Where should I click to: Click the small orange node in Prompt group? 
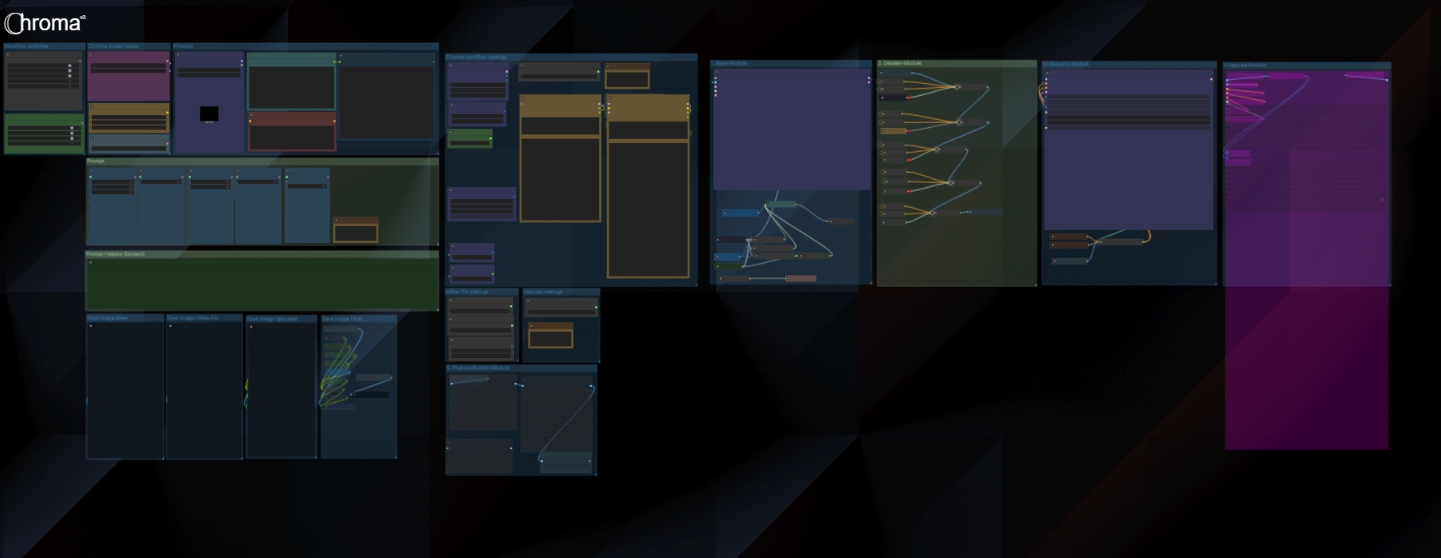coord(356,230)
